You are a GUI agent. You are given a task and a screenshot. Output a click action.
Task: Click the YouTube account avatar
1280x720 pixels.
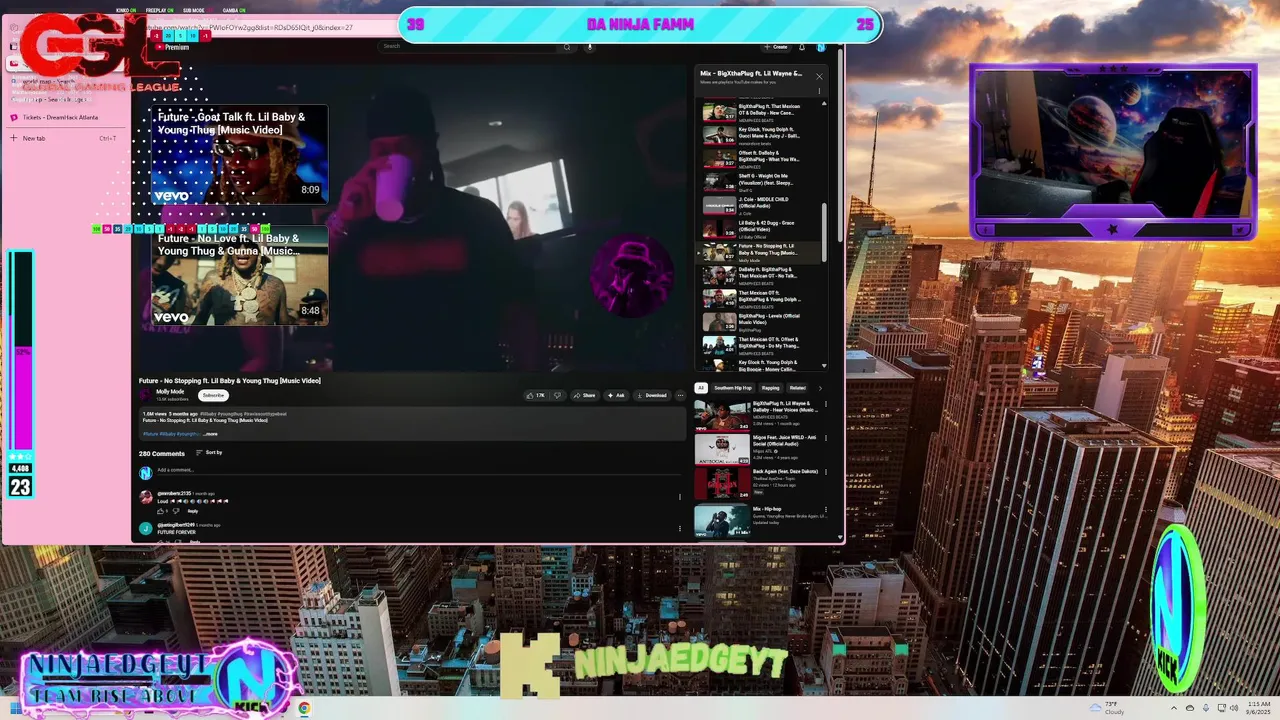(x=820, y=47)
